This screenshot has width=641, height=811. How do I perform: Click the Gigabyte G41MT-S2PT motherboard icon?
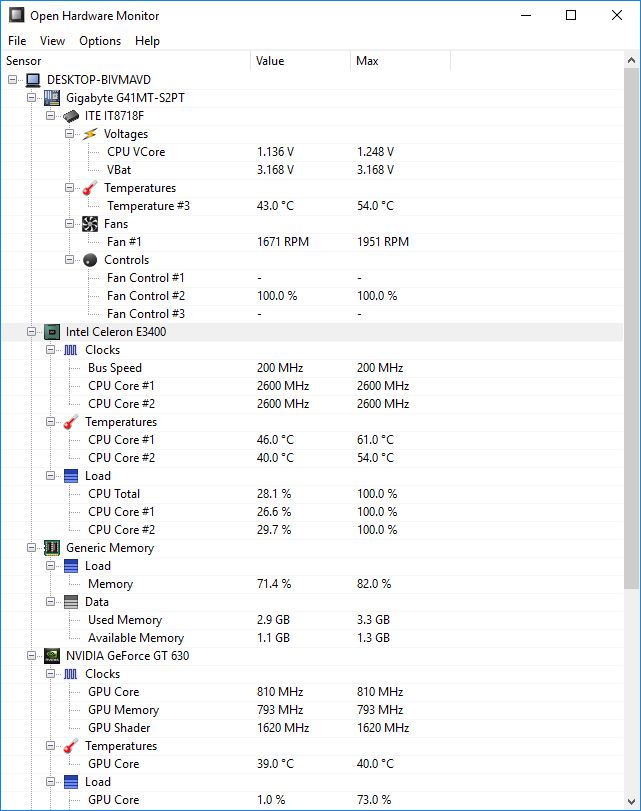(x=52, y=98)
